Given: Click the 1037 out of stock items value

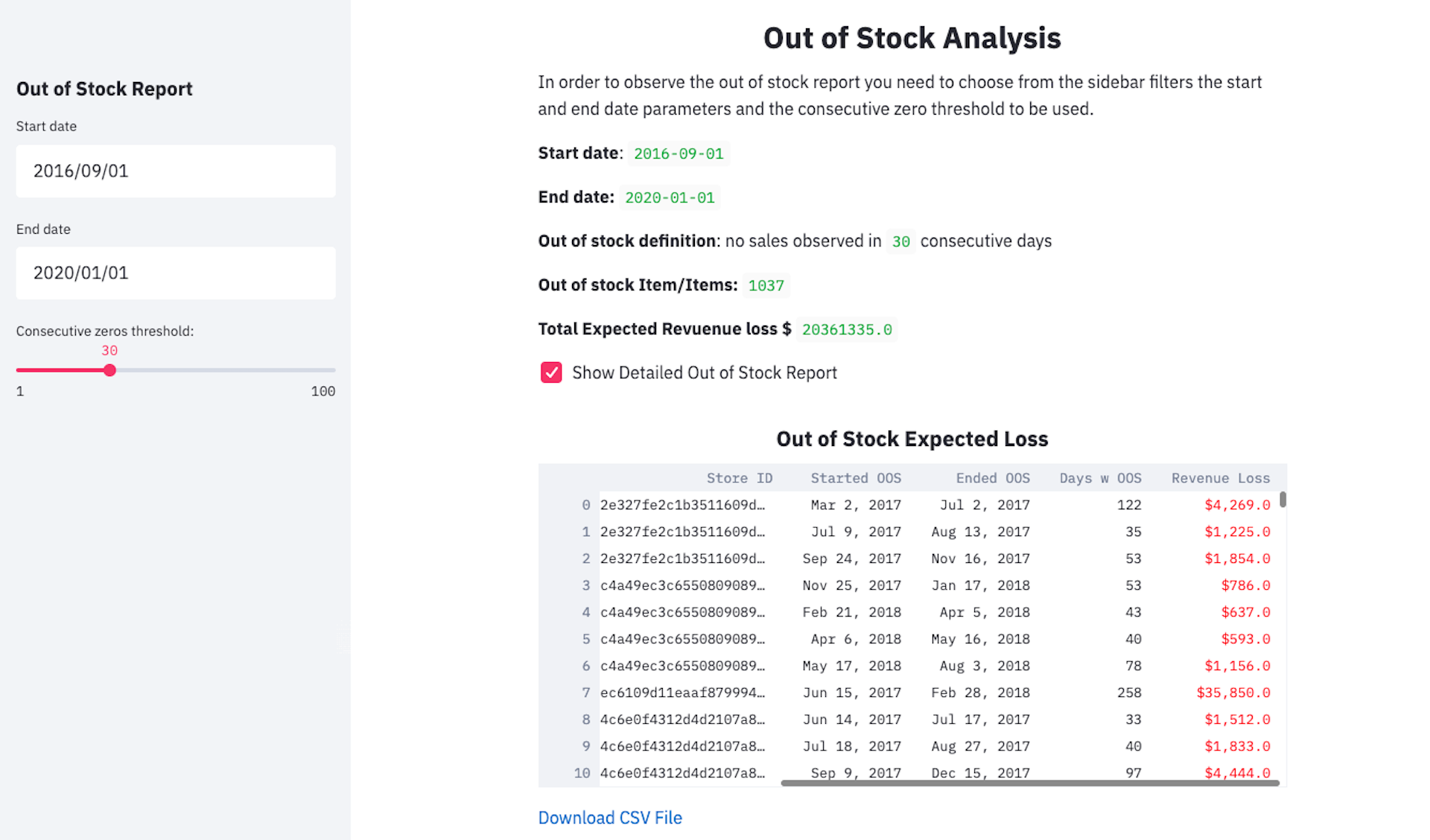Looking at the screenshot, I should point(766,284).
